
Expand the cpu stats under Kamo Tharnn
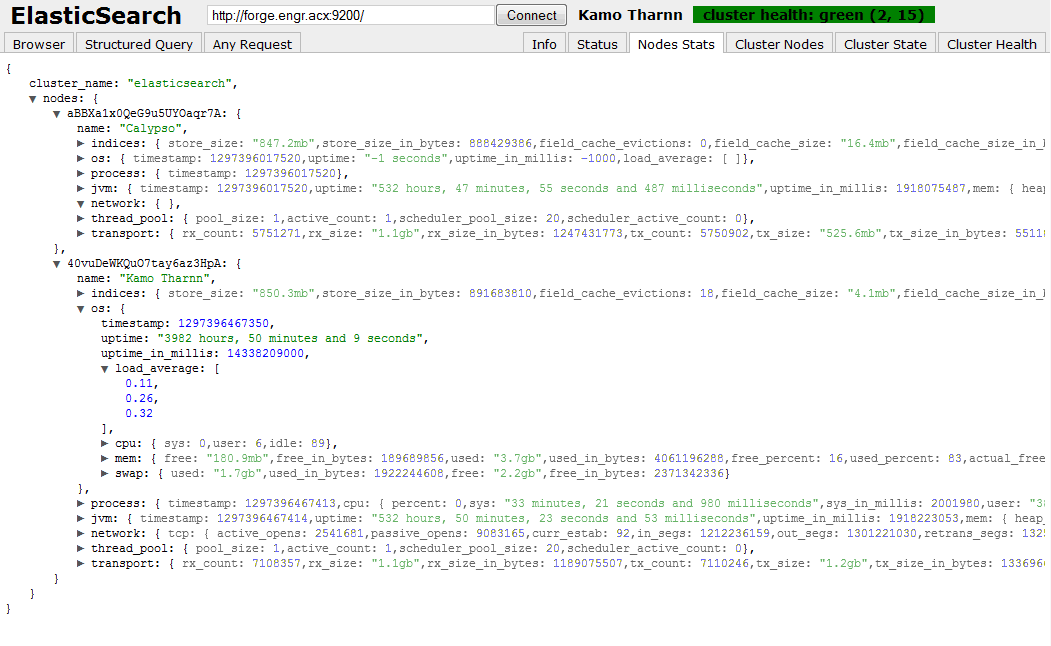coord(106,443)
